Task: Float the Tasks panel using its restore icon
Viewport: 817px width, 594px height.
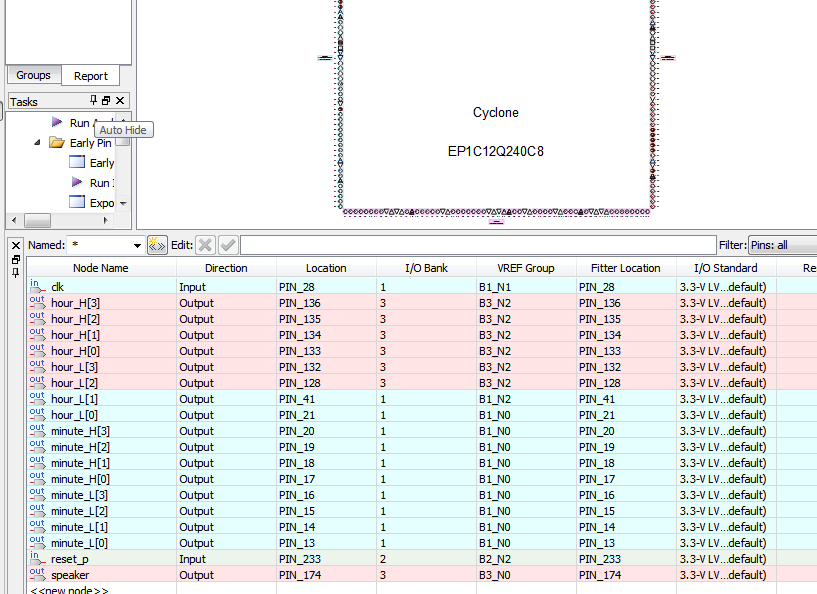Action: pos(107,101)
